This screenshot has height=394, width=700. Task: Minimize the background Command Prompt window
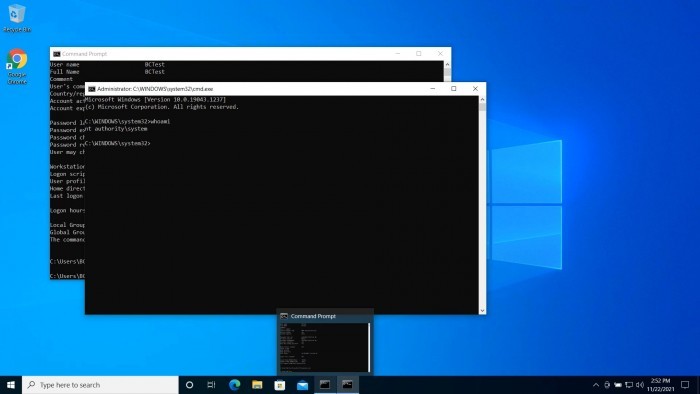click(x=398, y=54)
